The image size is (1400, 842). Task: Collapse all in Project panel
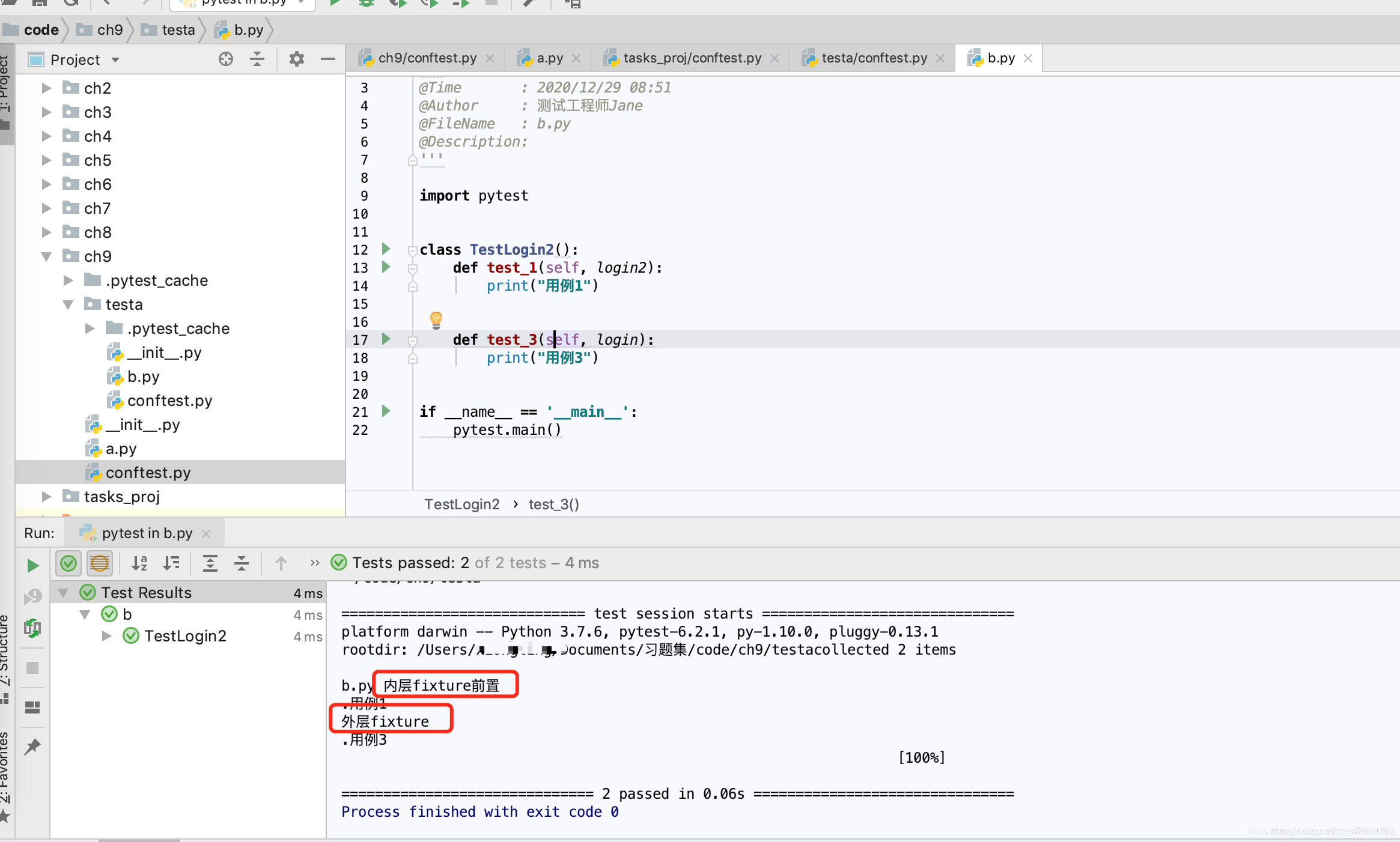257,59
